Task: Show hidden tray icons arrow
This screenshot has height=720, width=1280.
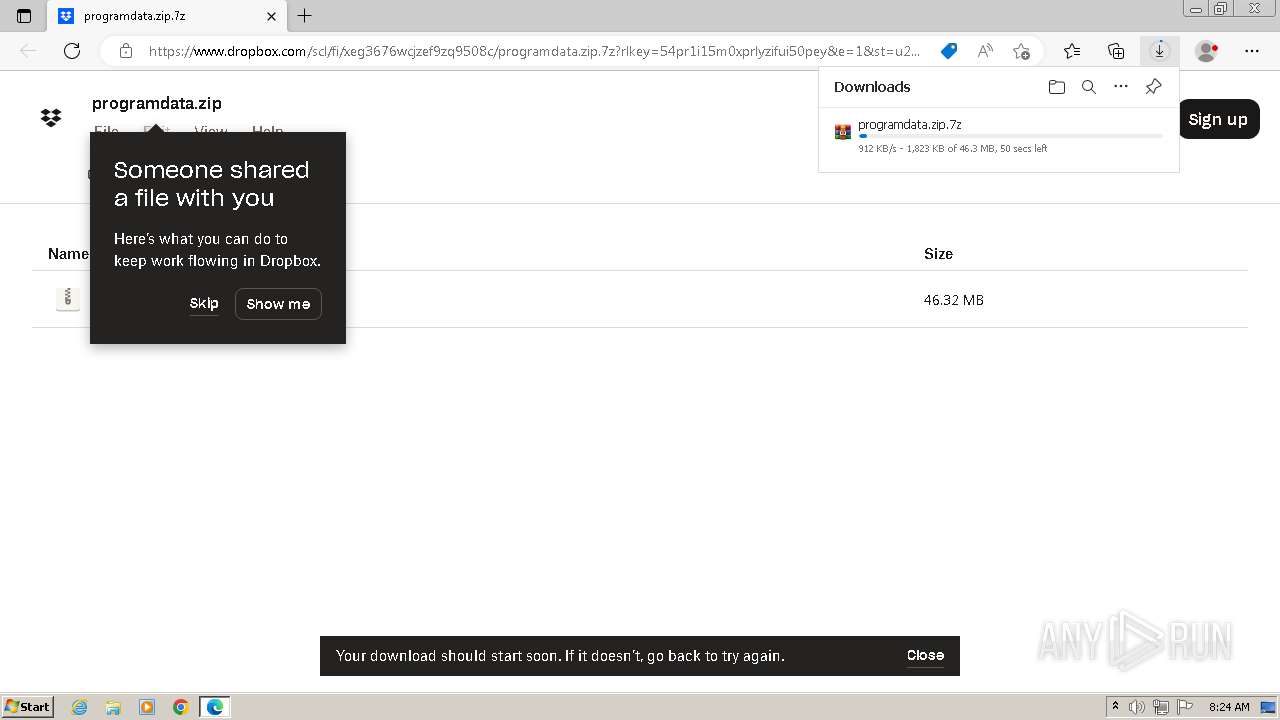Action: pyautogui.click(x=1116, y=707)
